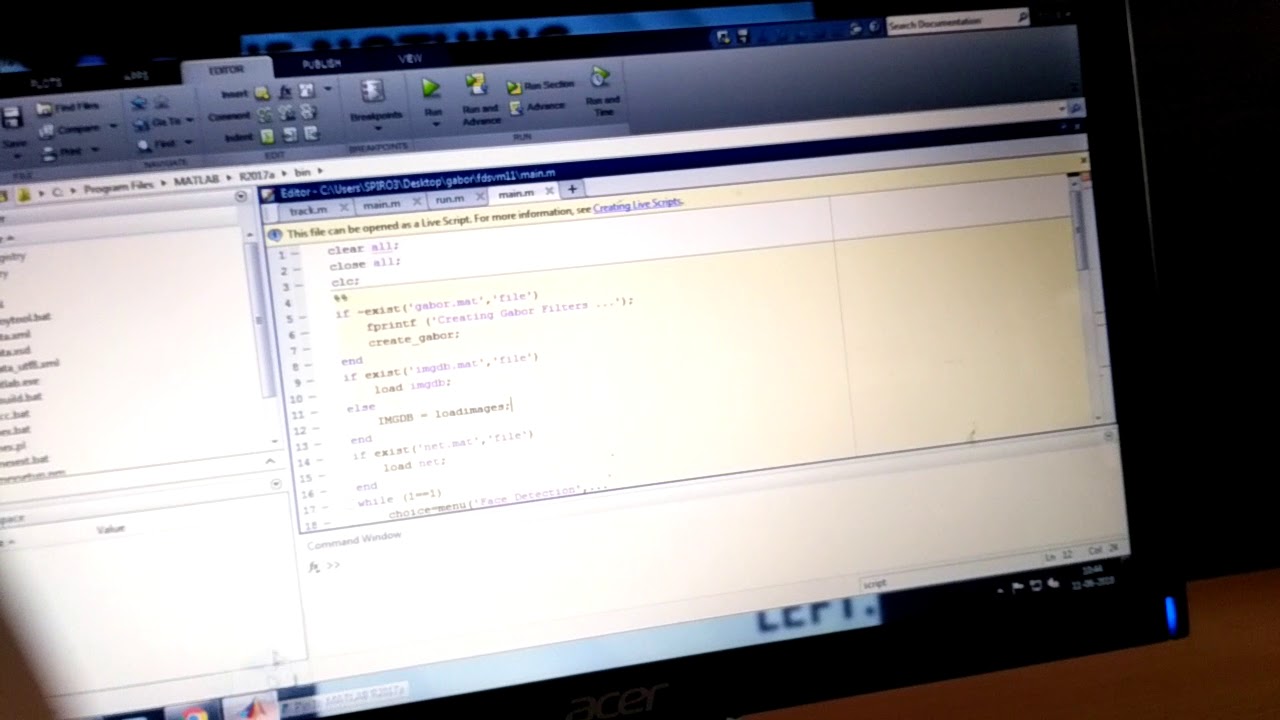This screenshot has height=720, width=1280.
Task: Click the Find magnifier button
Action: click(x=158, y=144)
